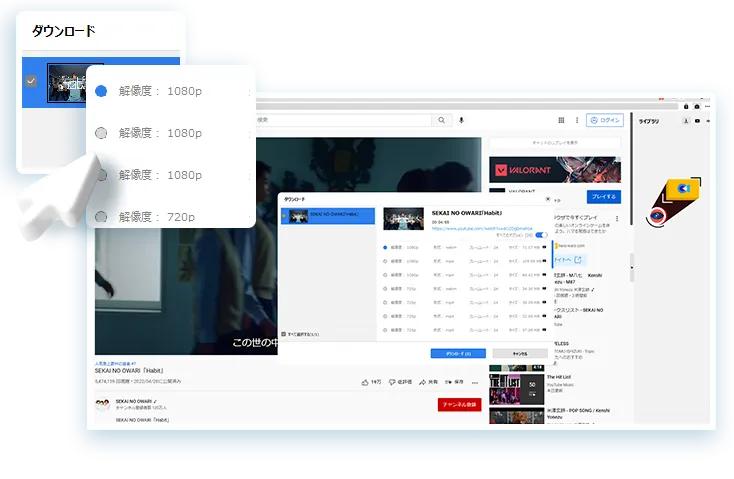Open the Valorant ad's three-dot menu
Image resolution: width=734 pixels, height=479 pixels.
pos(617,219)
